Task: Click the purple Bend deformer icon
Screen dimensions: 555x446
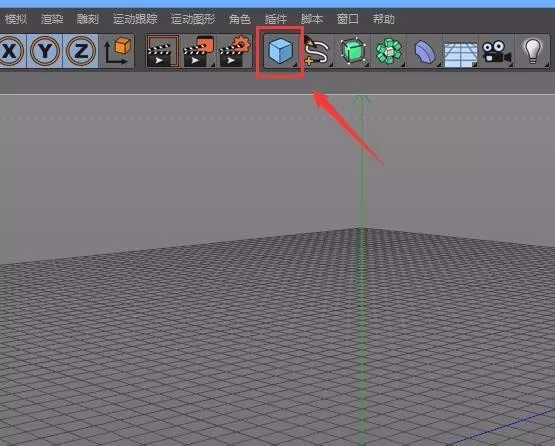Action: (x=425, y=51)
